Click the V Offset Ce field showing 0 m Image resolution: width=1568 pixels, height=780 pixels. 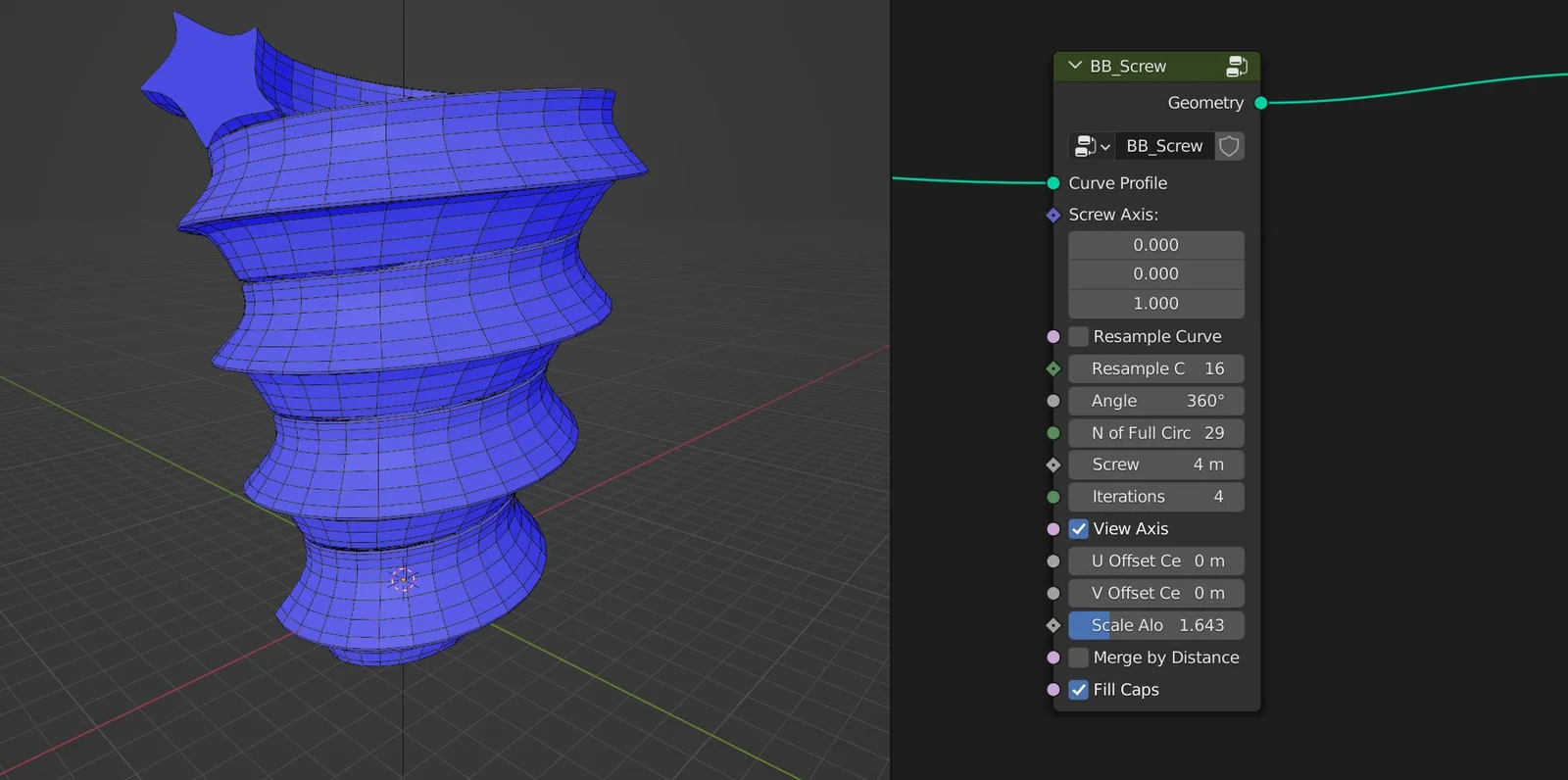tap(1156, 593)
